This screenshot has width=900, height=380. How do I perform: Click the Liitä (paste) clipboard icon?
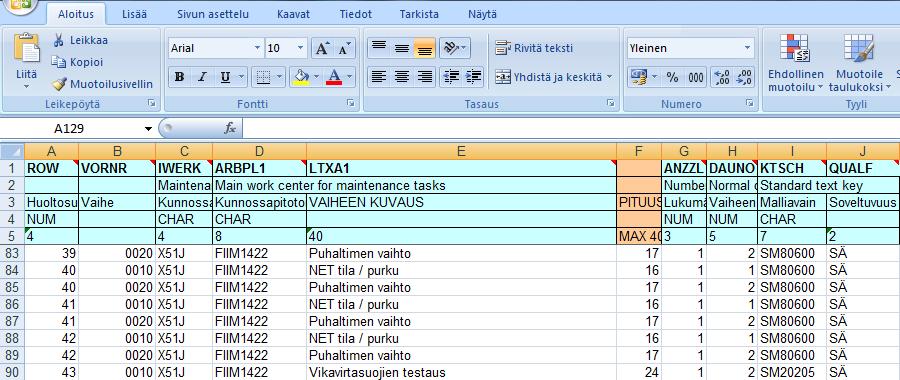(x=26, y=49)
